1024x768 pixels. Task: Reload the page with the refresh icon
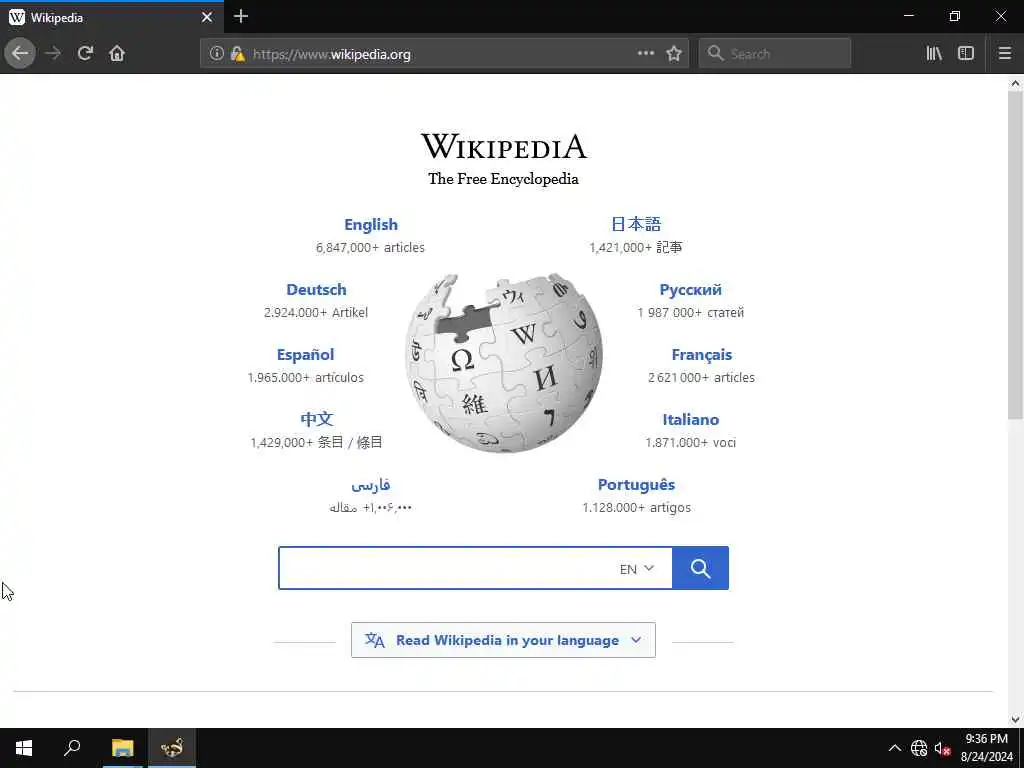click(85, 54)
